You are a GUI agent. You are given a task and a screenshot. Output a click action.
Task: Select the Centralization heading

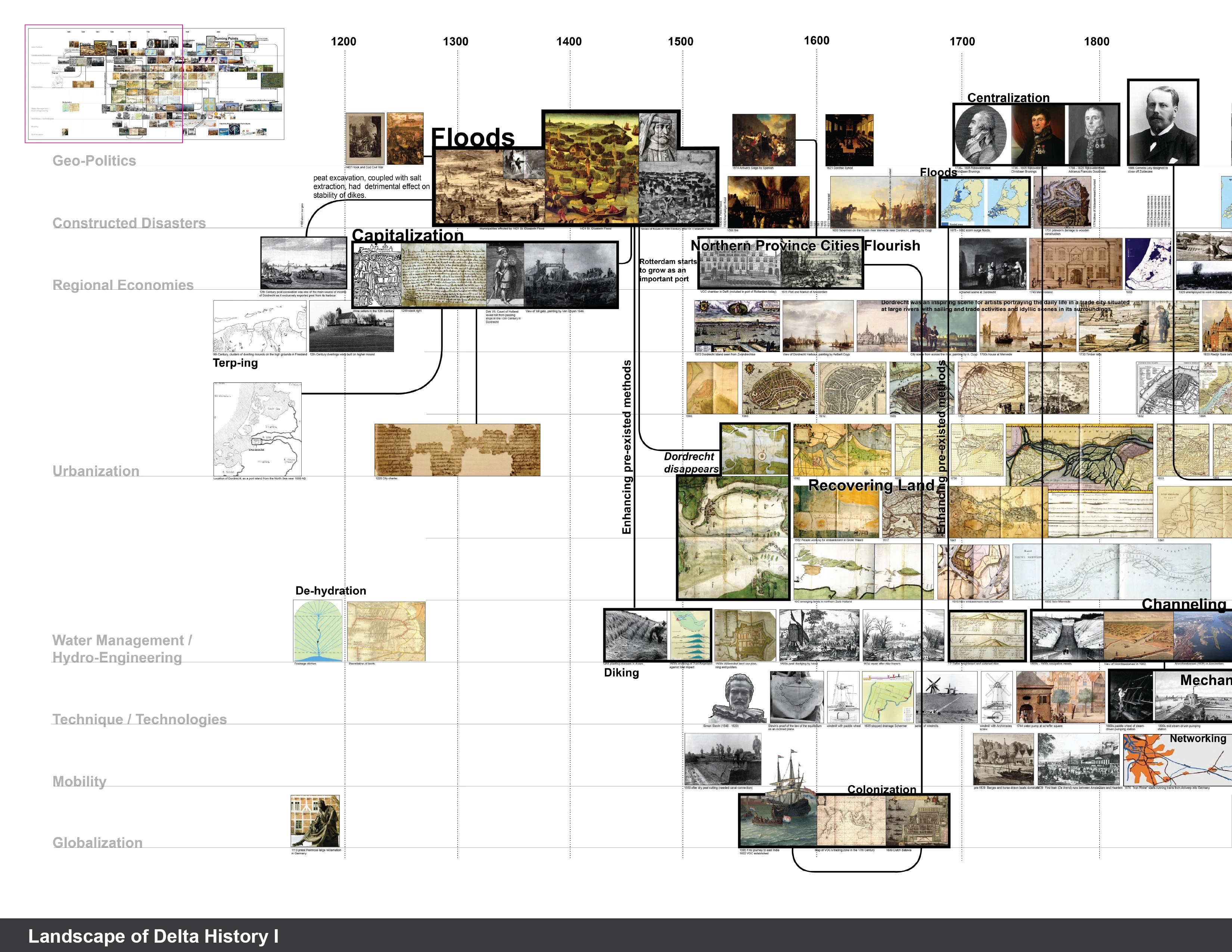point(1008,97)
